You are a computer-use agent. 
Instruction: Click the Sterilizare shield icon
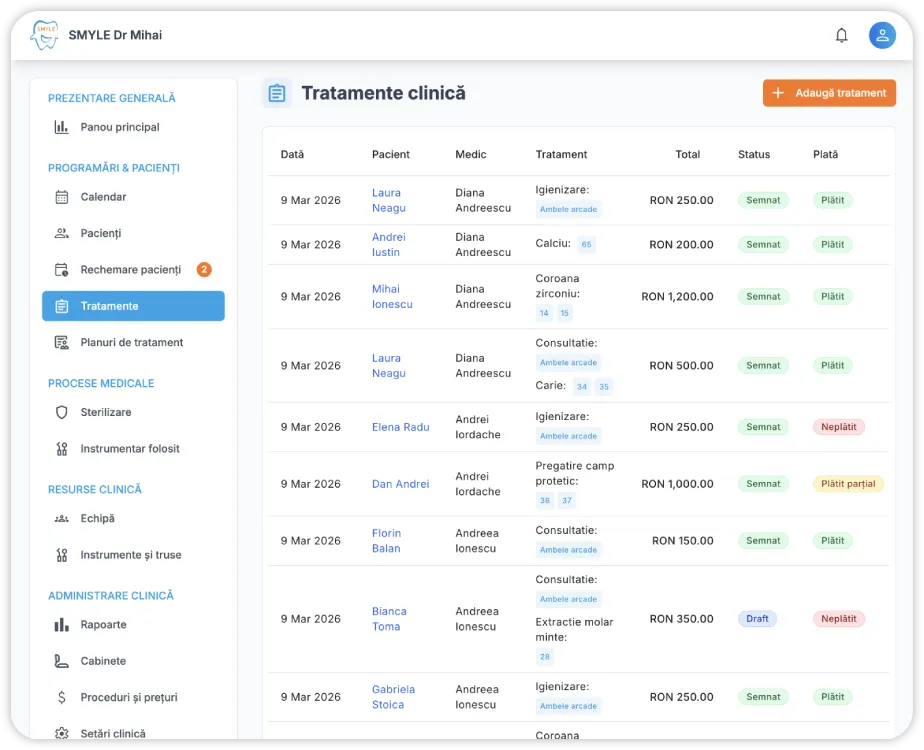(x=61, y=412)
